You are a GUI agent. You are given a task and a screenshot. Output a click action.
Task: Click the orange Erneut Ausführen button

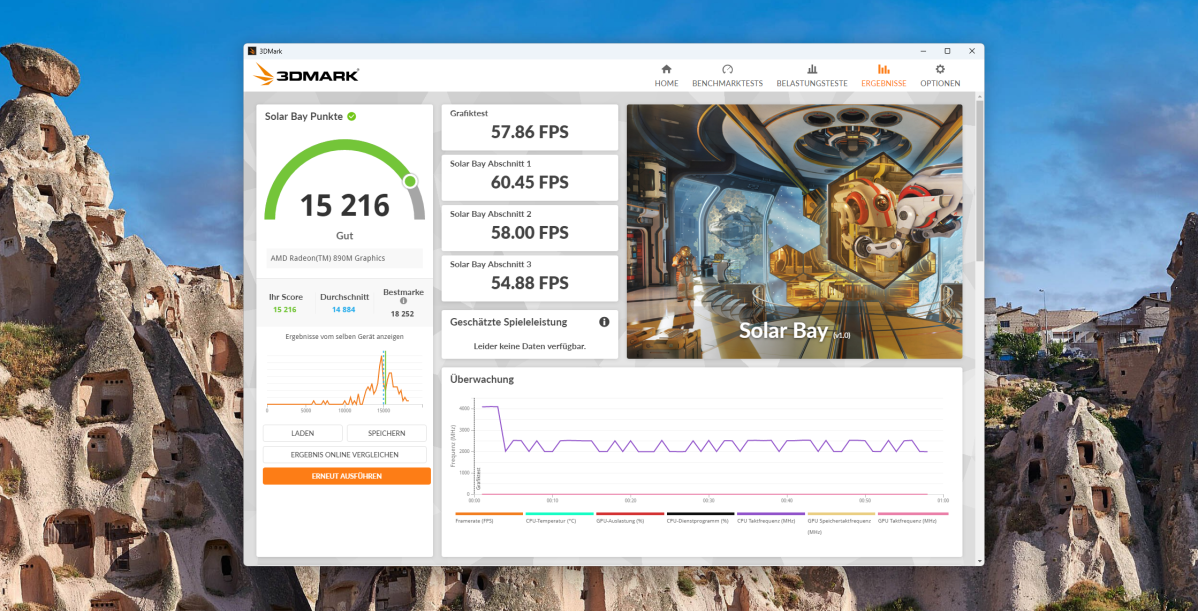coord(346,476)
